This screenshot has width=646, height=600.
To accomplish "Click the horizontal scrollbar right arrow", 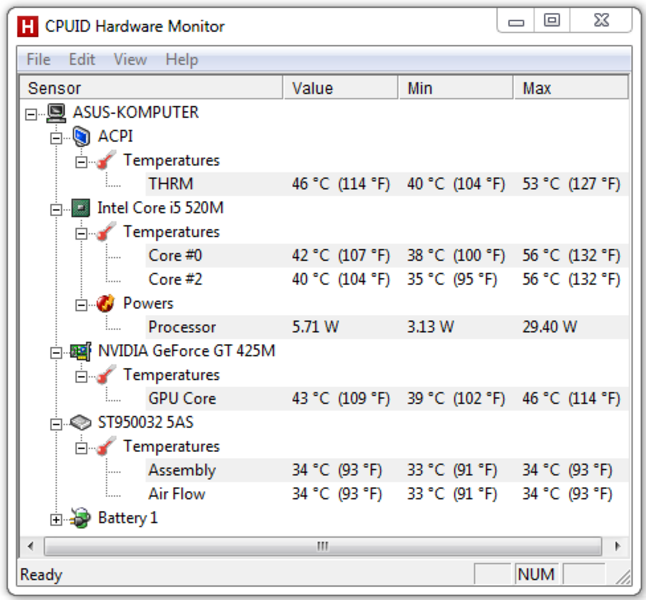I will 617,546.
